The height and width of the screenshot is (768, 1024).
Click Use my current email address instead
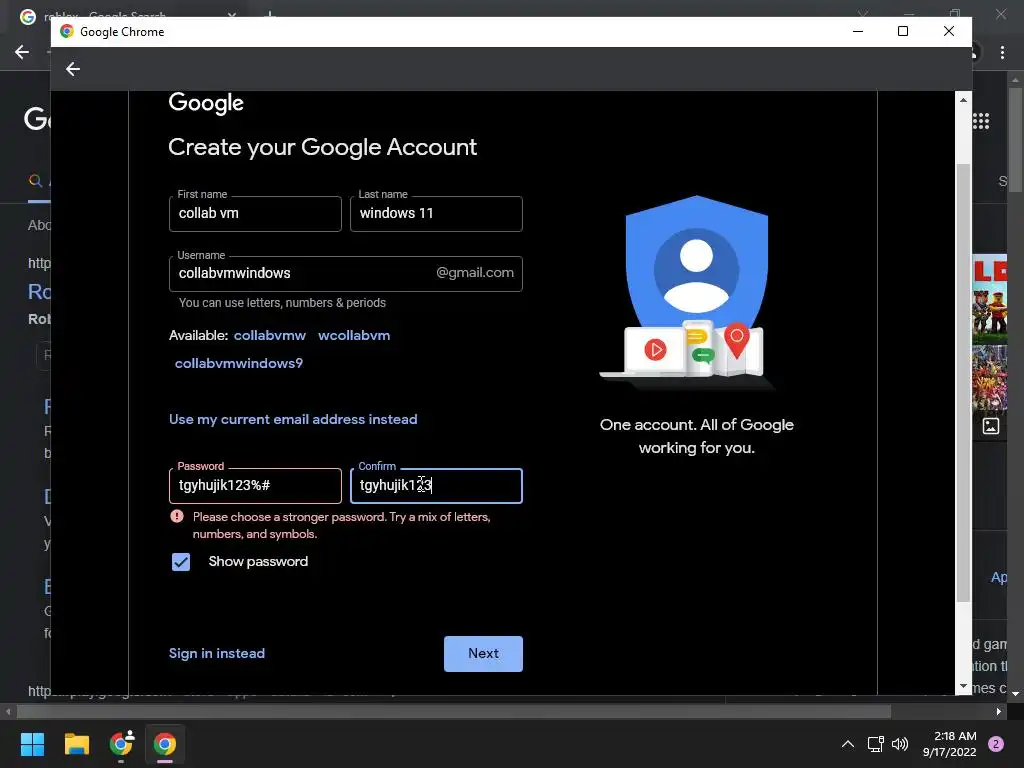pyautogui.click(x=293, y=419)
